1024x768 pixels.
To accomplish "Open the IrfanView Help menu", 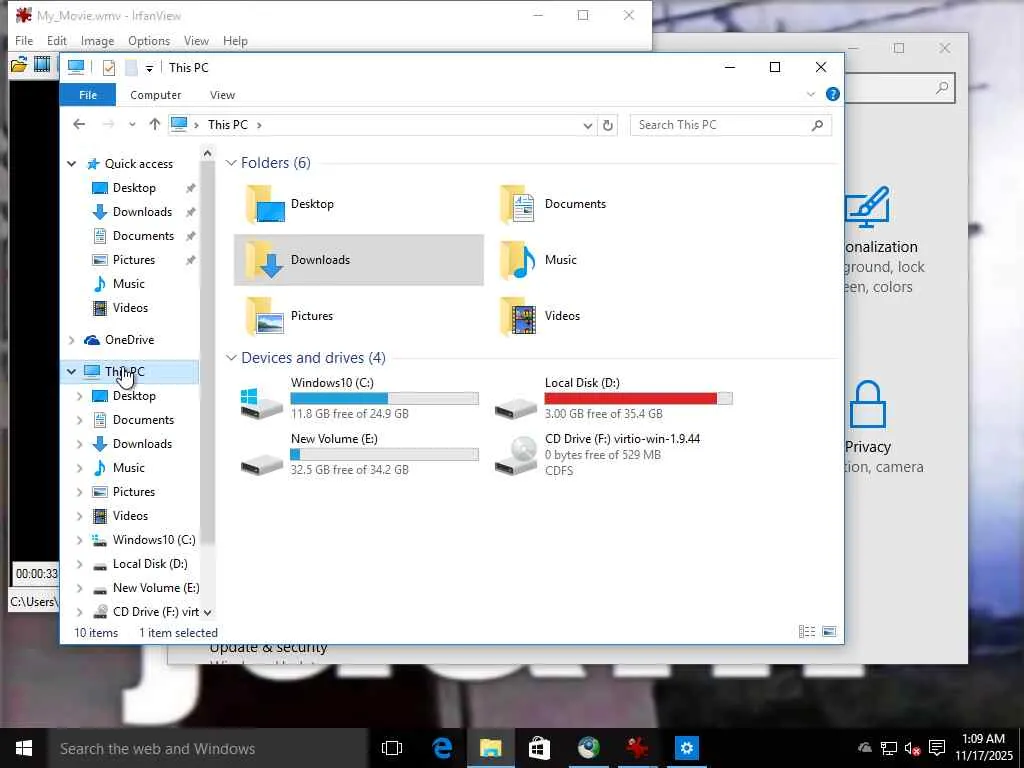I will (235, 40).
